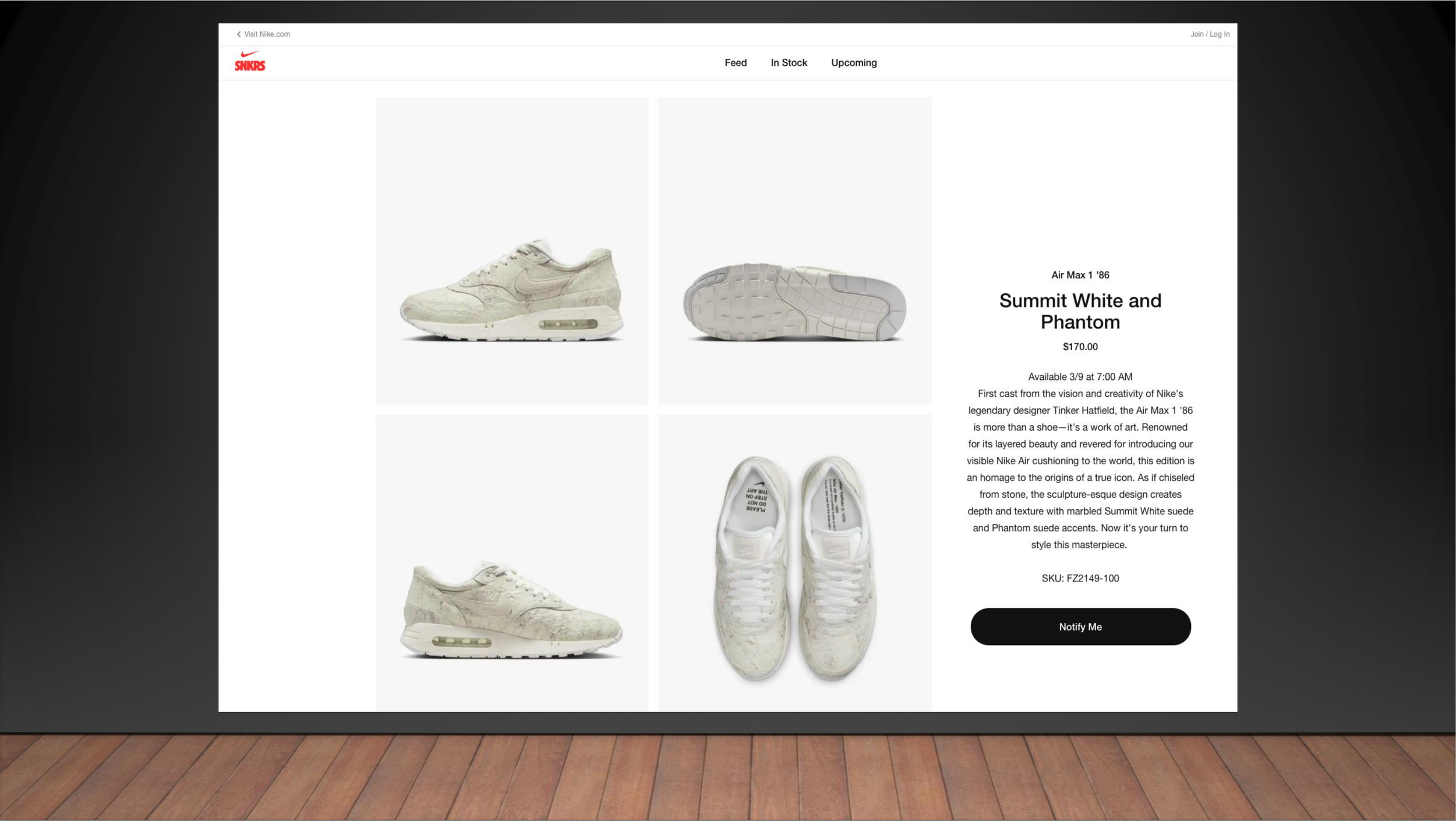The width and height of the screenshot is (1456, 821).
Task: Click the Nike SNKRS logo
Action: 250,62
